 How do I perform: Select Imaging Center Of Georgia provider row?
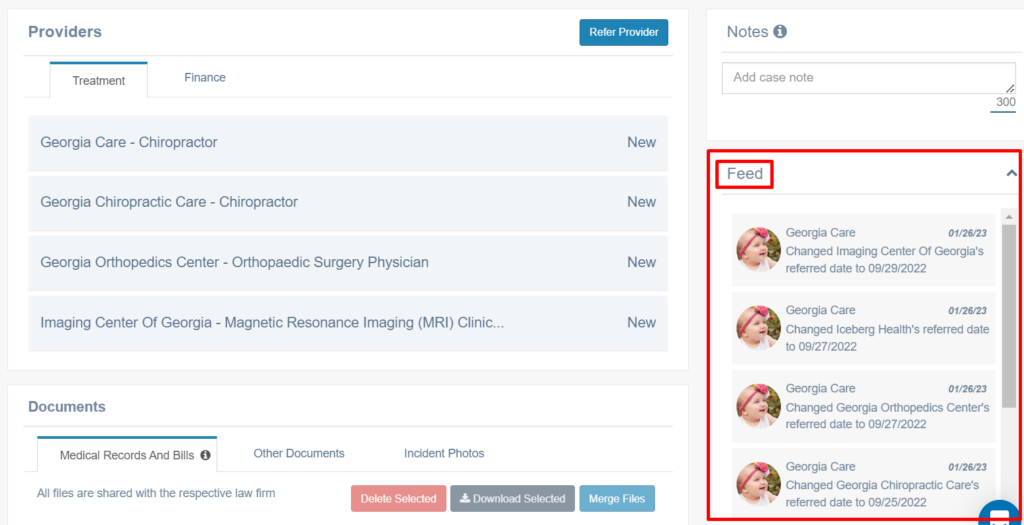(348, 323)
